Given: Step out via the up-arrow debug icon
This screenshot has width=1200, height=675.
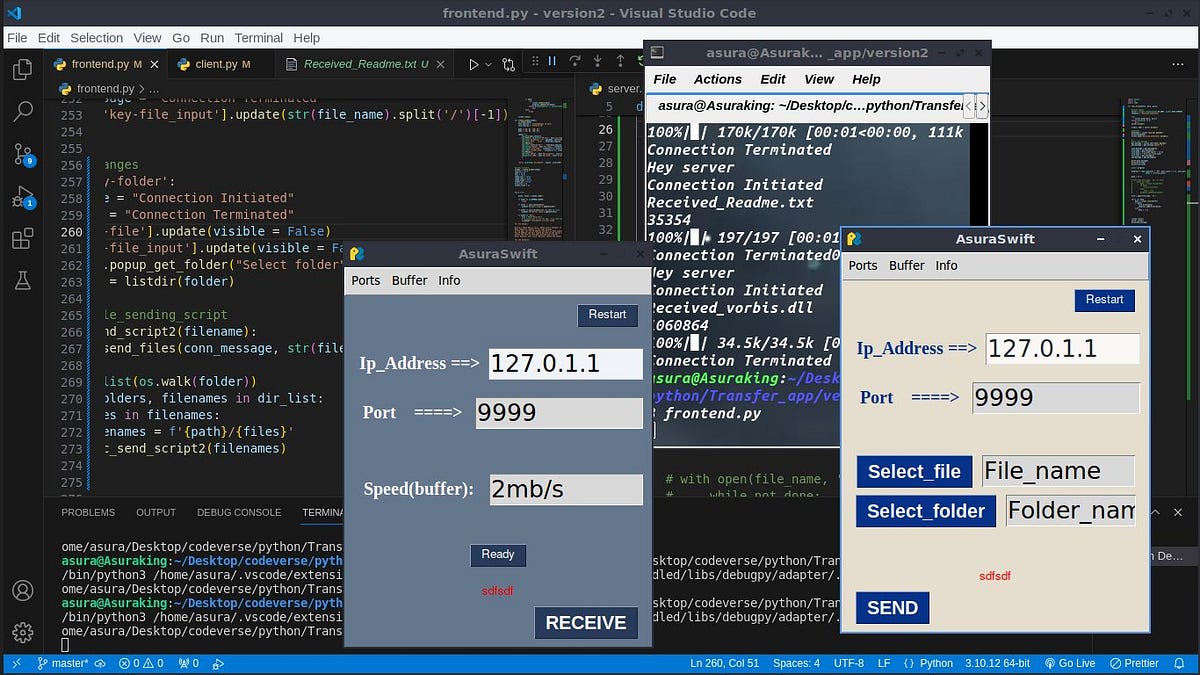Looking at the screenshot, I should pyautogui.click(x=620, y=62).
